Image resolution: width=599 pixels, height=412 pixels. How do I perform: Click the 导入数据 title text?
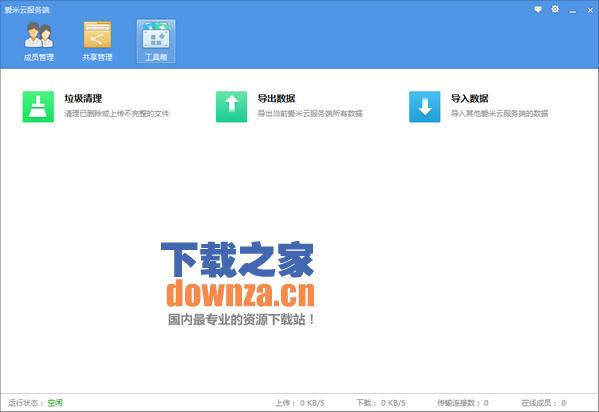tap(469, 99)
